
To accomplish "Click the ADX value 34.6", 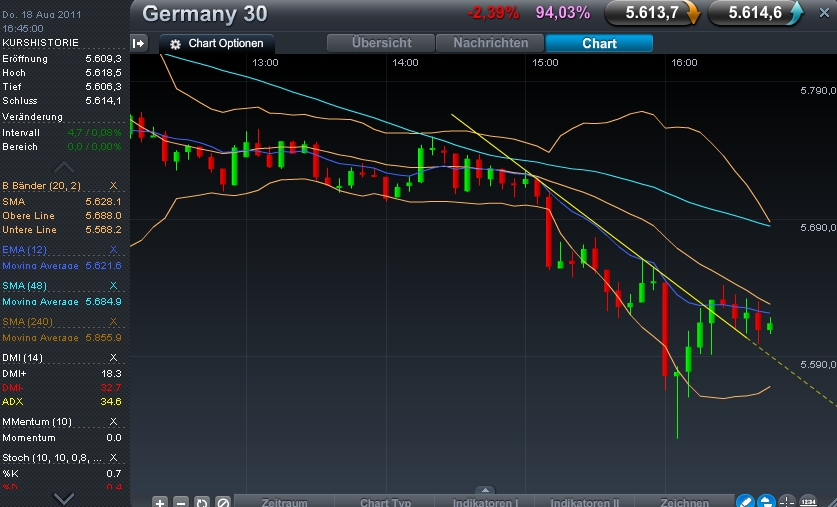I will tap(111, 401).
